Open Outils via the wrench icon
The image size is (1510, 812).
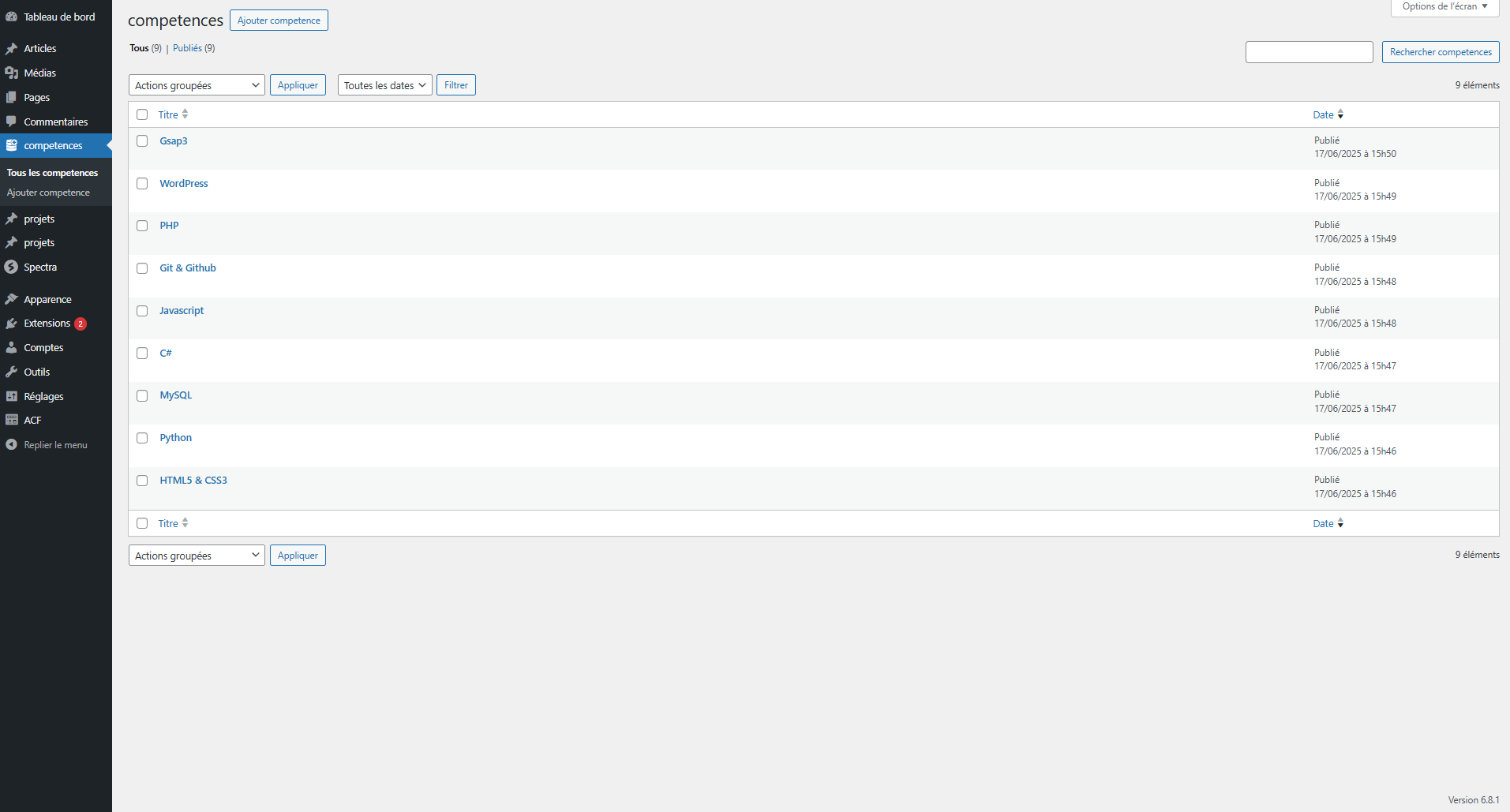(11, 372)
